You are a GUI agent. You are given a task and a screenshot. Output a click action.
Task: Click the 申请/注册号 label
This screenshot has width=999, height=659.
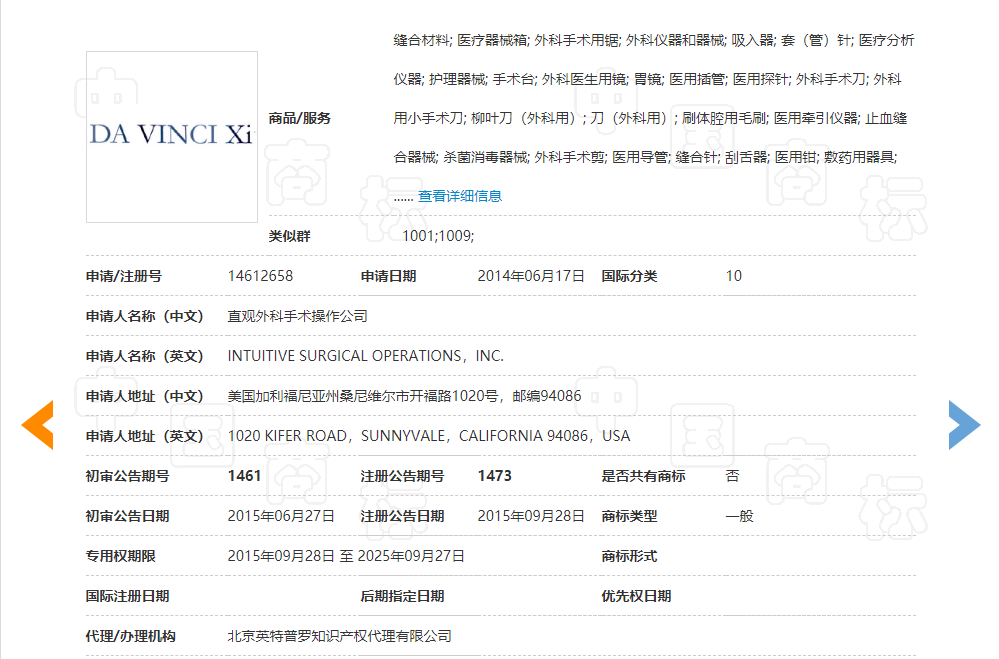click(x=124, y=277)
